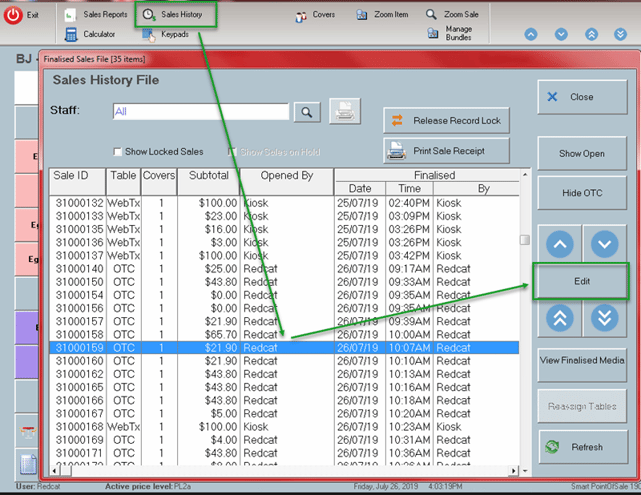The image size is (641, 495).
Task: Select sale row 31000132
Action: pos(284,203)
